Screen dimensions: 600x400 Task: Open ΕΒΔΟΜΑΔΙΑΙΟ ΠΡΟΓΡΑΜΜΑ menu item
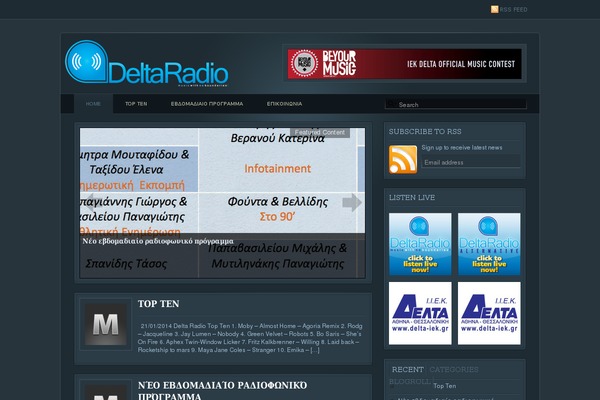coord(207,104)
